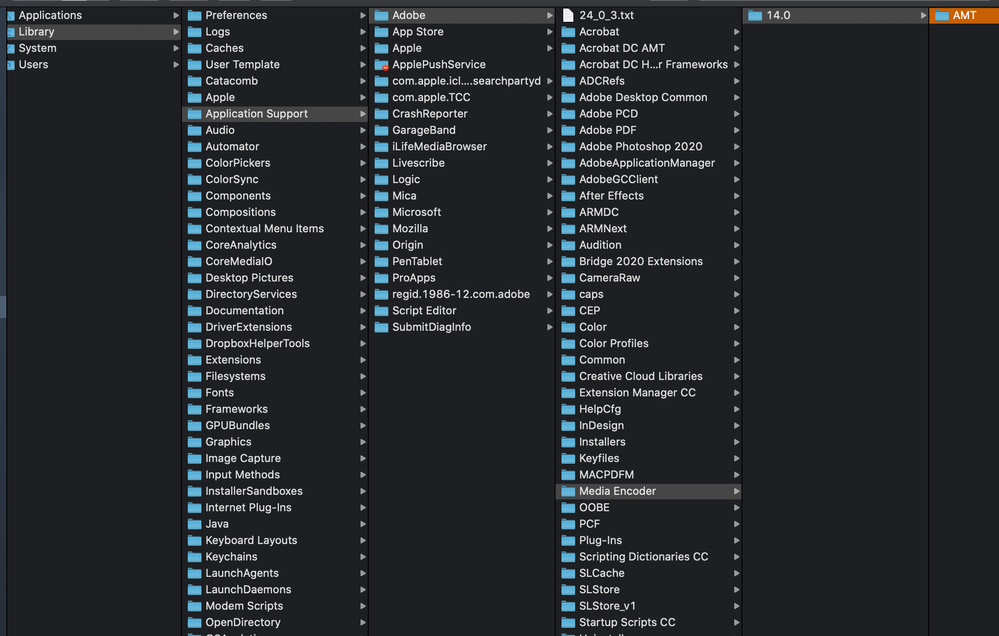Open the Internet Plug-Ins folder
The image size is (999, 636).
point(275,508)
